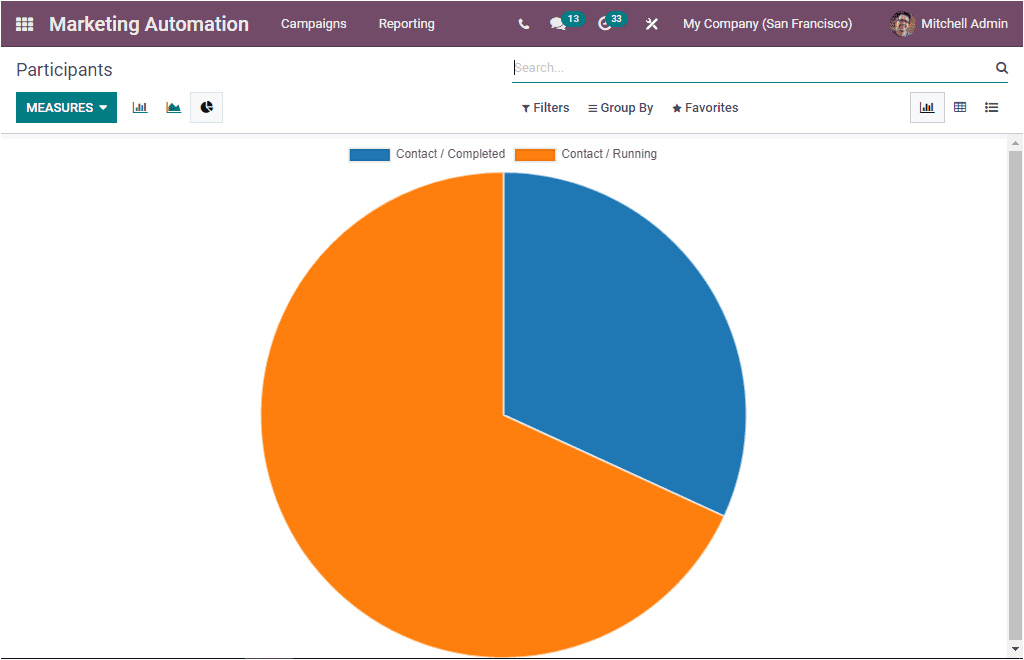Open the Measures dropdown
1024x660 pixels.
[x=66, y=106]
